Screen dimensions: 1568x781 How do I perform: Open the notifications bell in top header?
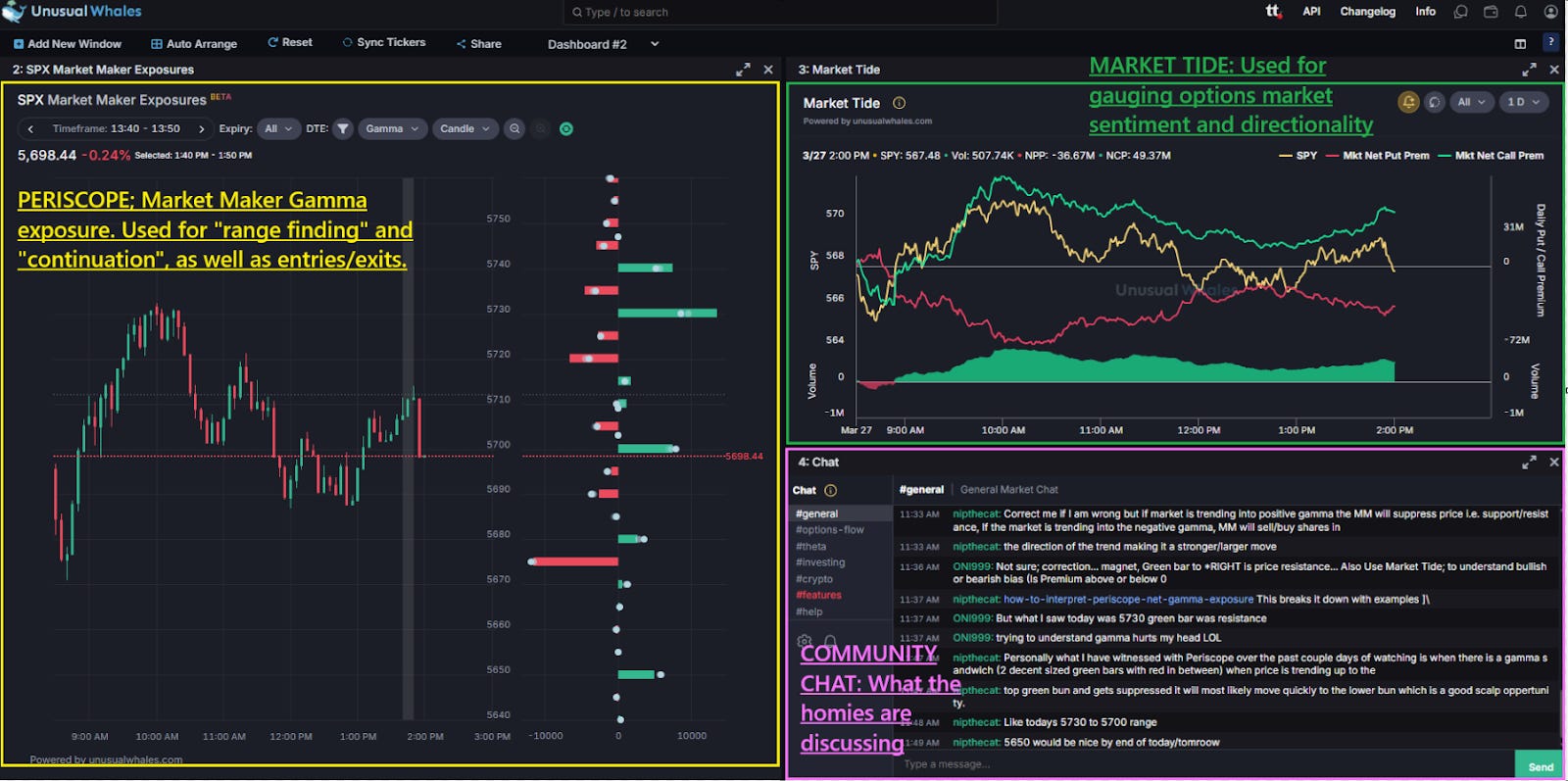1521,12
